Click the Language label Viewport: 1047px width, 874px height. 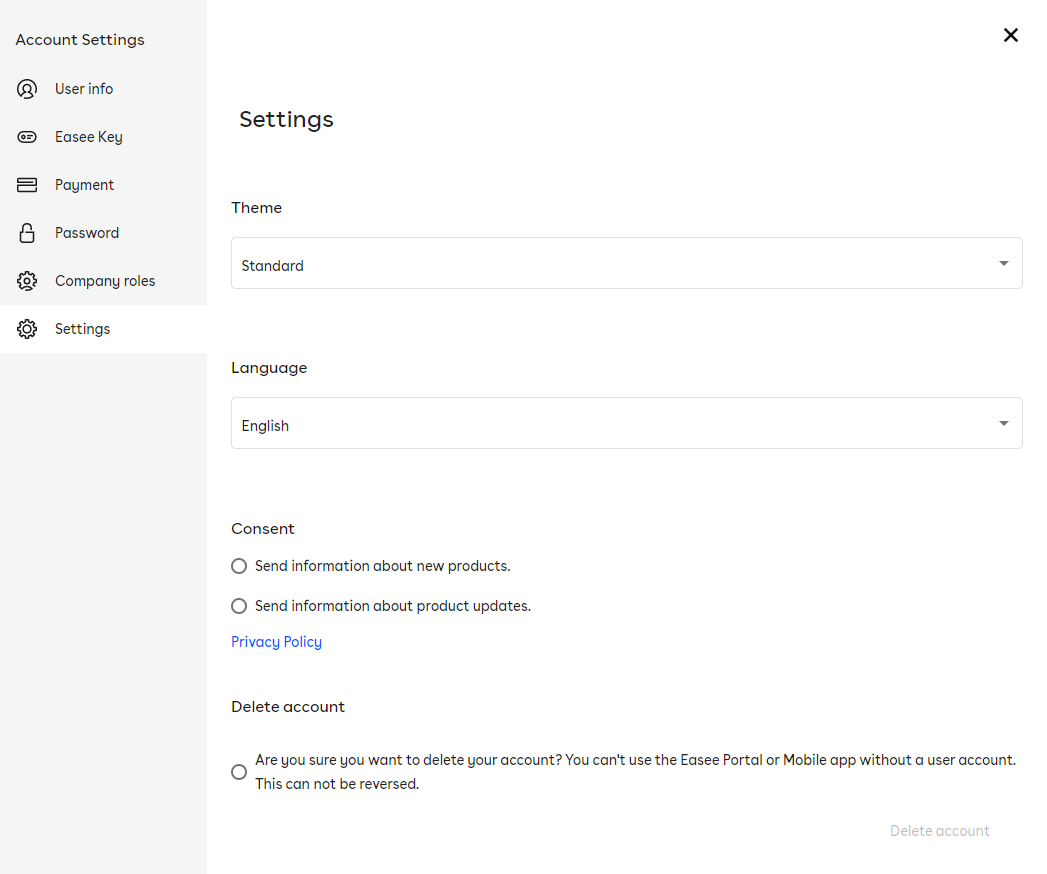[x=269, y=368]
